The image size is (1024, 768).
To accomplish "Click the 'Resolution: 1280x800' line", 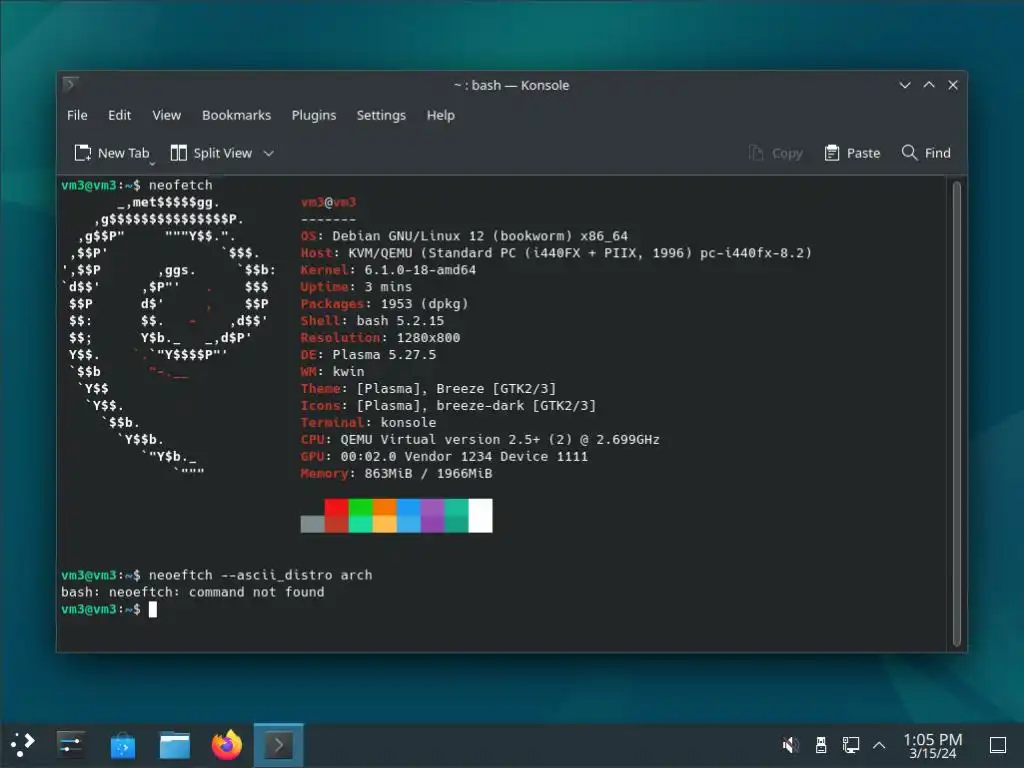I will tap(380, 338).
